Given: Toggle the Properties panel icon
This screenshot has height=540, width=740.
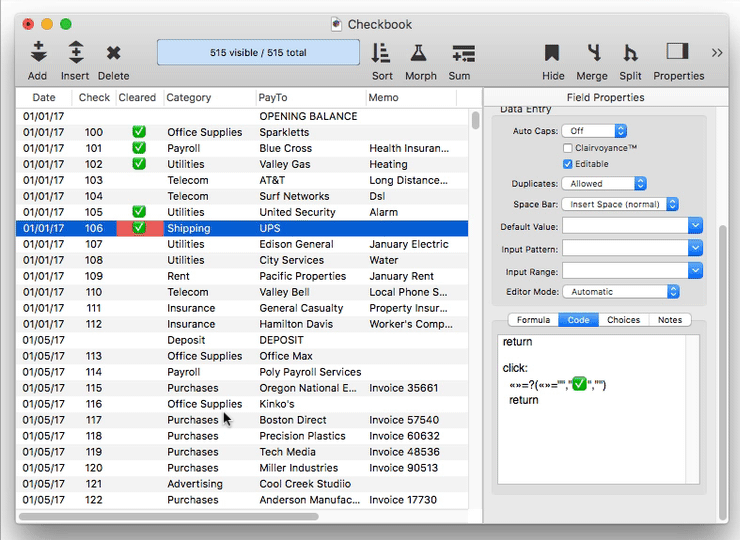Looking at the screenshot, I should (x=678, y=52).
